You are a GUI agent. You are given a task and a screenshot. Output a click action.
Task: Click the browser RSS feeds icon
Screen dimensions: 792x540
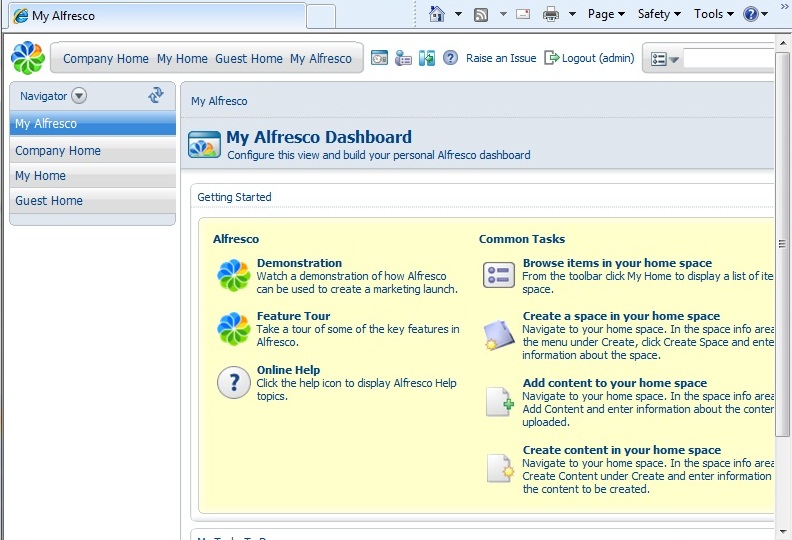(481, 15)
